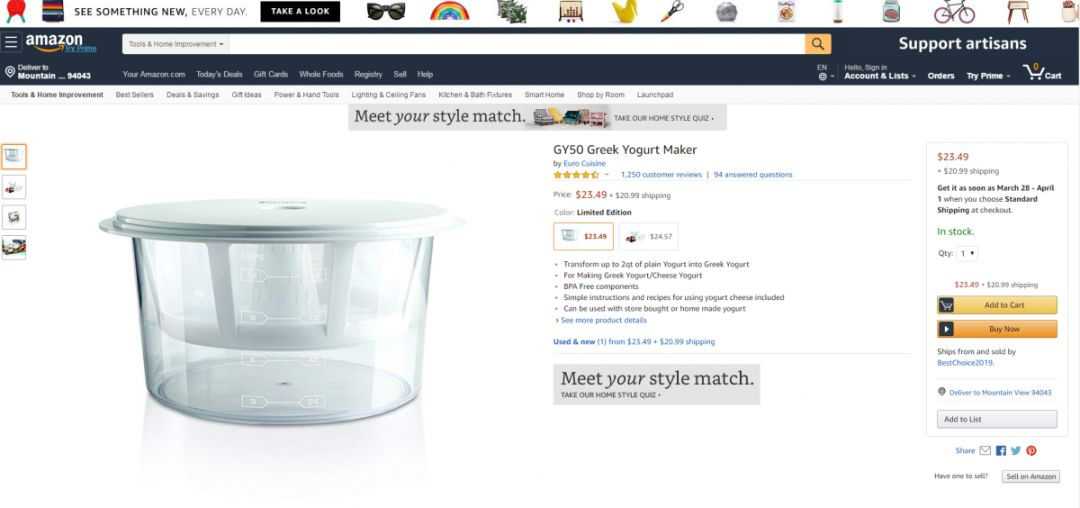1080x508 pixels.
Task: Click the orange search magnifier button
Action: point(818,44)
